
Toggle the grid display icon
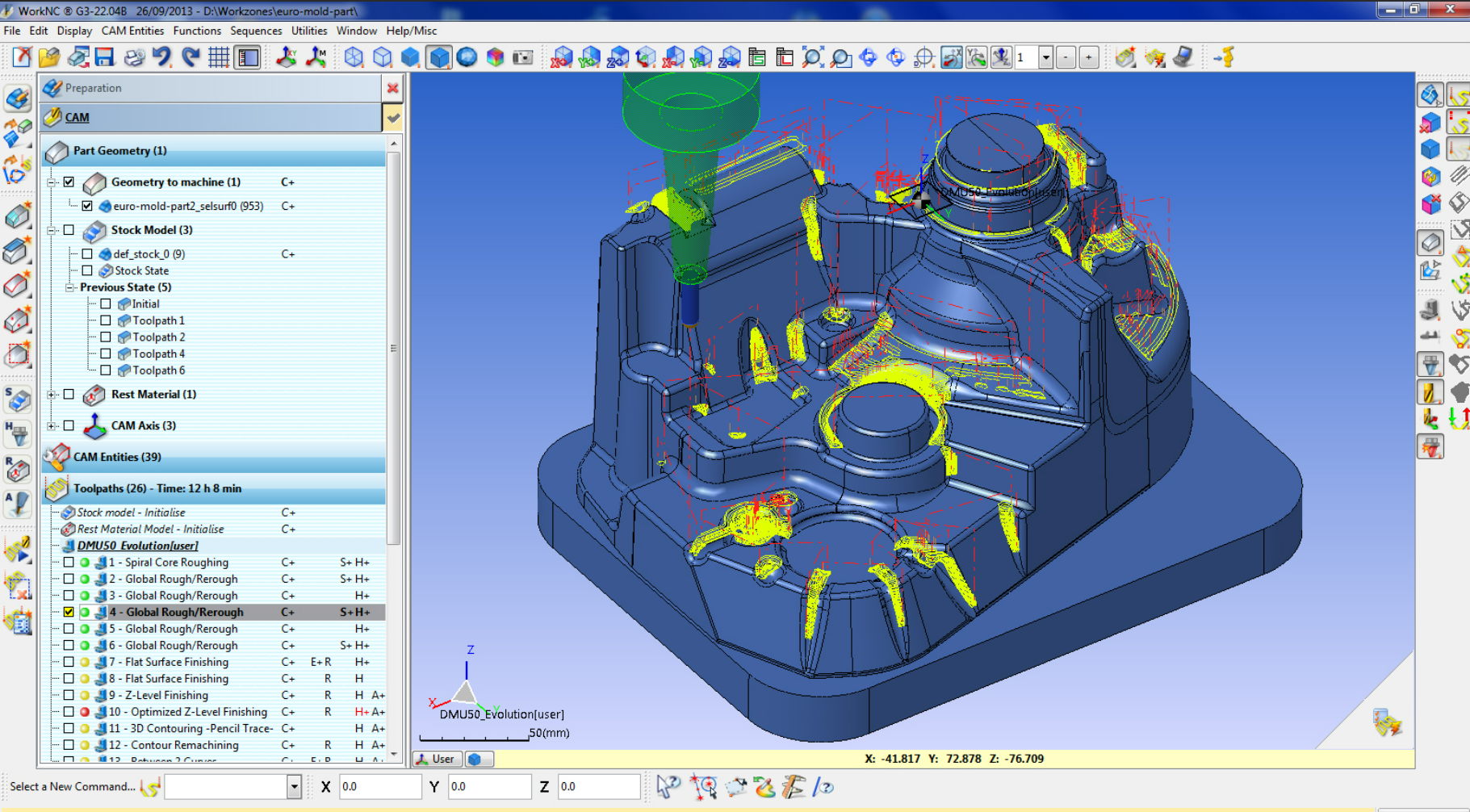click(x=219, y=57)
